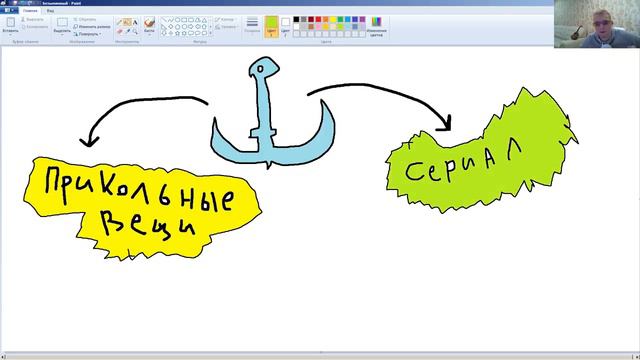Open the shape Outline dropdown
640x360 pixels.
tap(225, 20)
